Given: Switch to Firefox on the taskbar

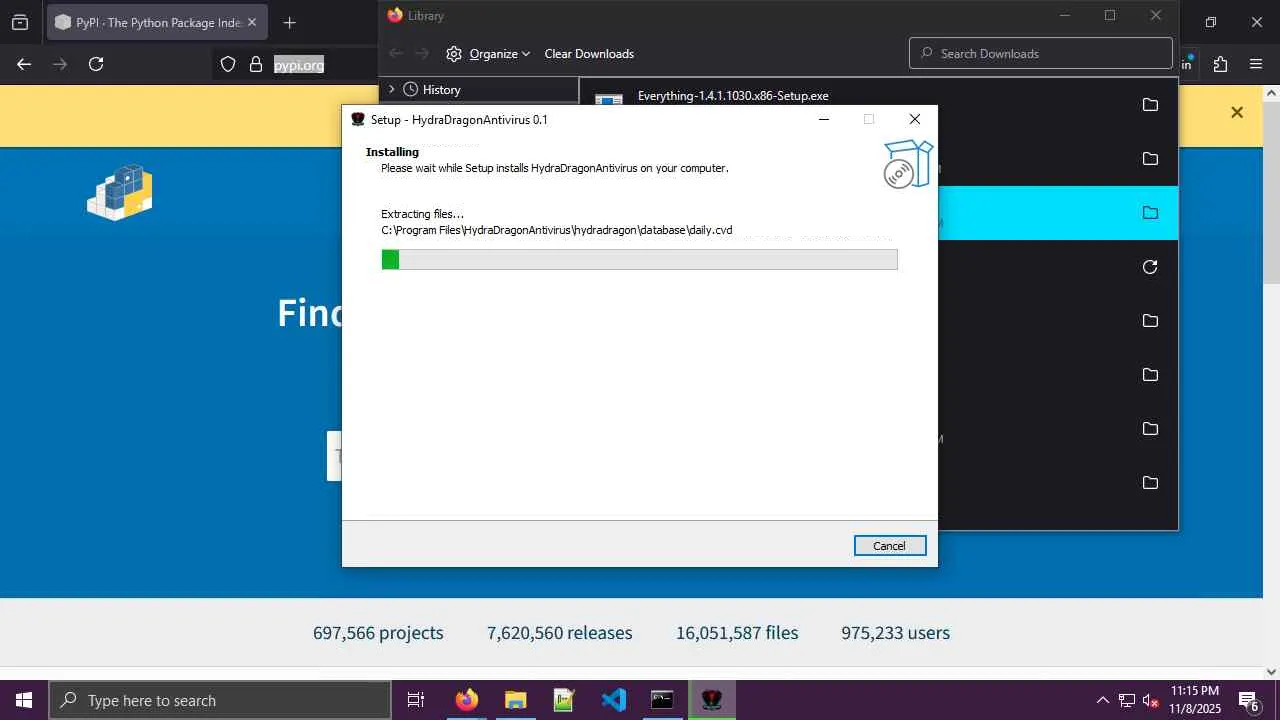Looking at the screenshot, I should [466, 700].
